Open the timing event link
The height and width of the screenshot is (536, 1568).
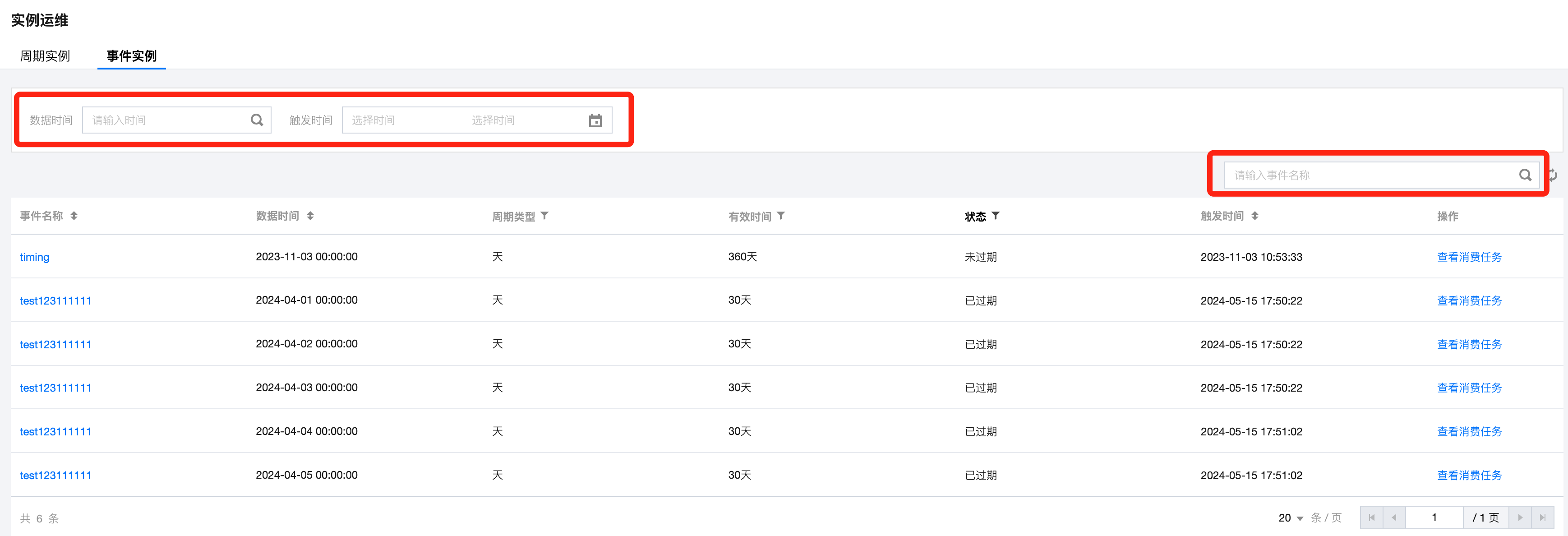point(34,257)
